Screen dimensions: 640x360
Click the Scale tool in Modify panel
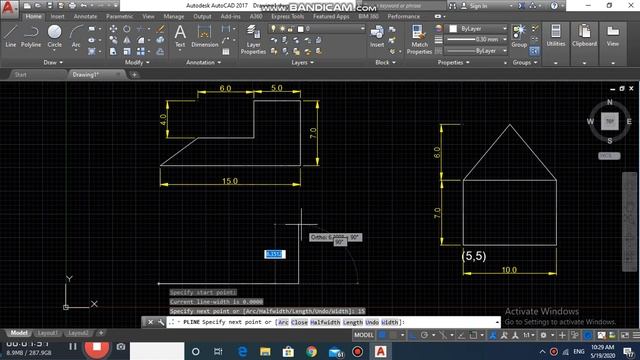pyautogui.click(x=127, y=52)
